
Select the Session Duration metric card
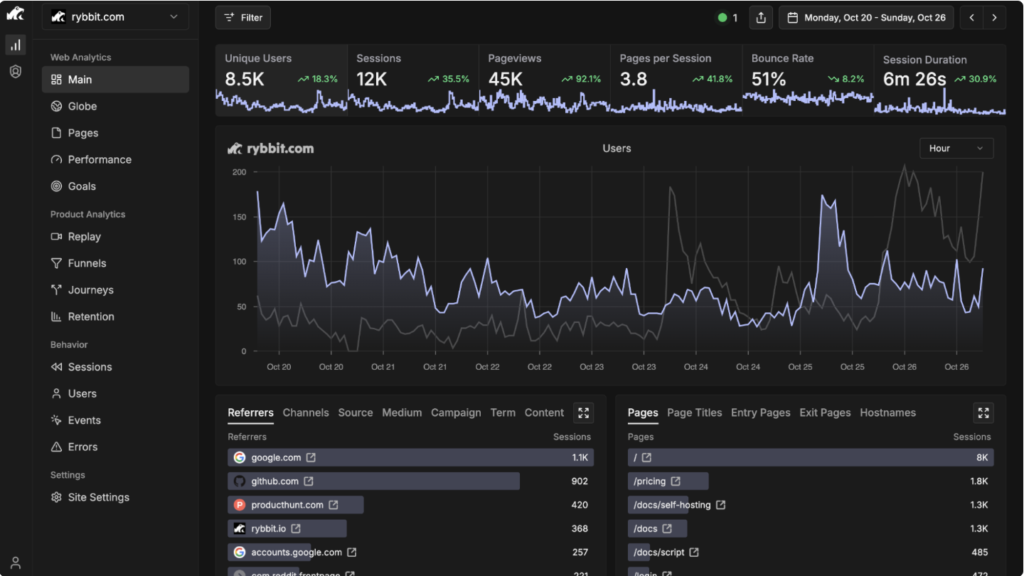pyautogui.click(x=940, y=80)
